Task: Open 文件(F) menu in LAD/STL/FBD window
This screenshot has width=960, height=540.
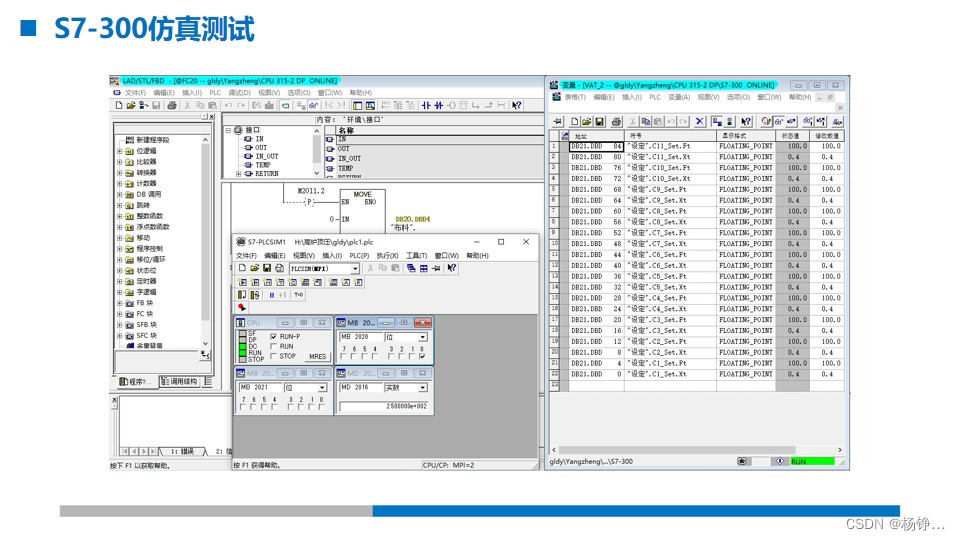Action: coord(135,93)
